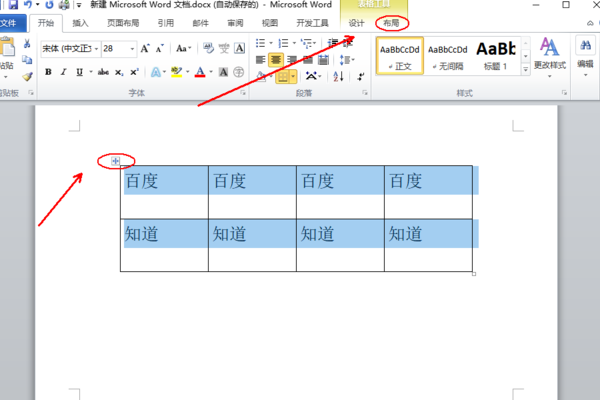Open table tools 设计 tab

(357, 23)
